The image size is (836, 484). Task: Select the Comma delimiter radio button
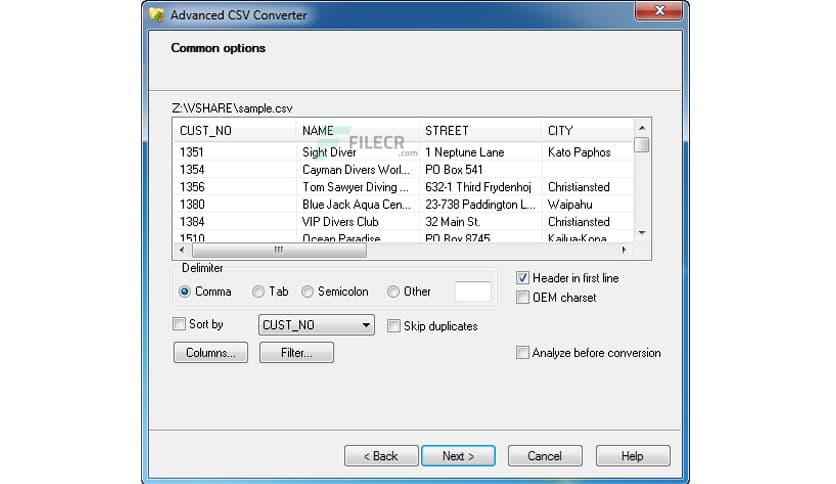click(184, 292)
